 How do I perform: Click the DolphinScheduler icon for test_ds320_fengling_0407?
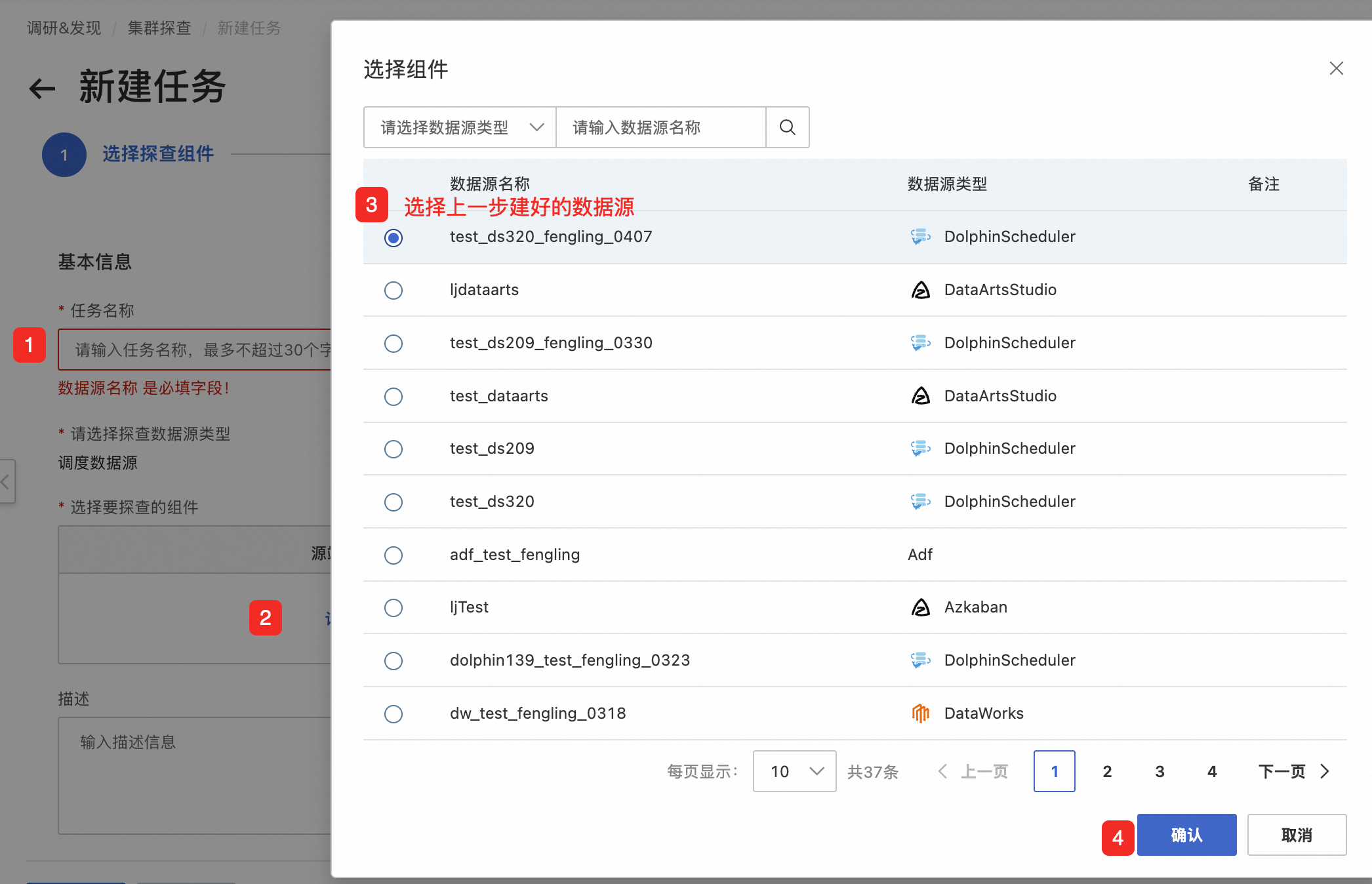[x=921, y=237]
